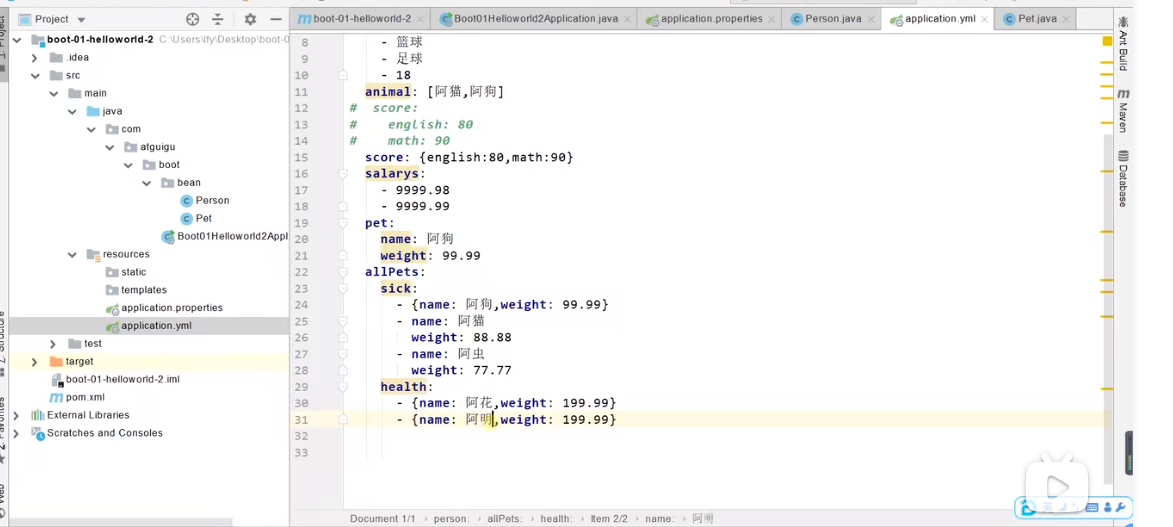Fold the salarys block at line 16
Viewport: 1173px width, 527px height.
pyautogui.click(x=343, y=174)
